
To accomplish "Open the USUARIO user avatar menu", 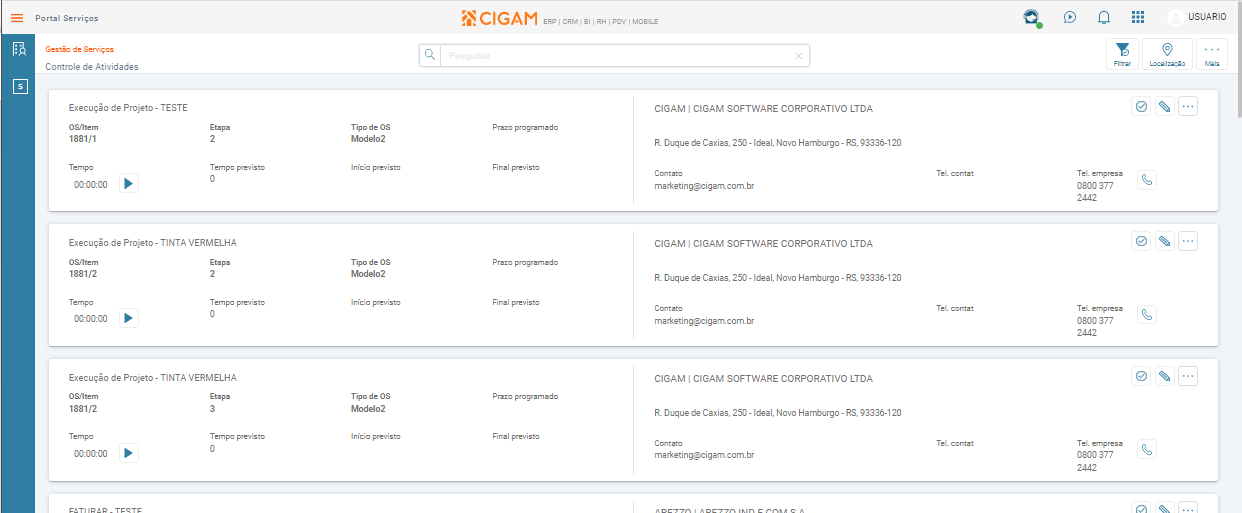I will pyautogui.click(x=1197, y=17).
